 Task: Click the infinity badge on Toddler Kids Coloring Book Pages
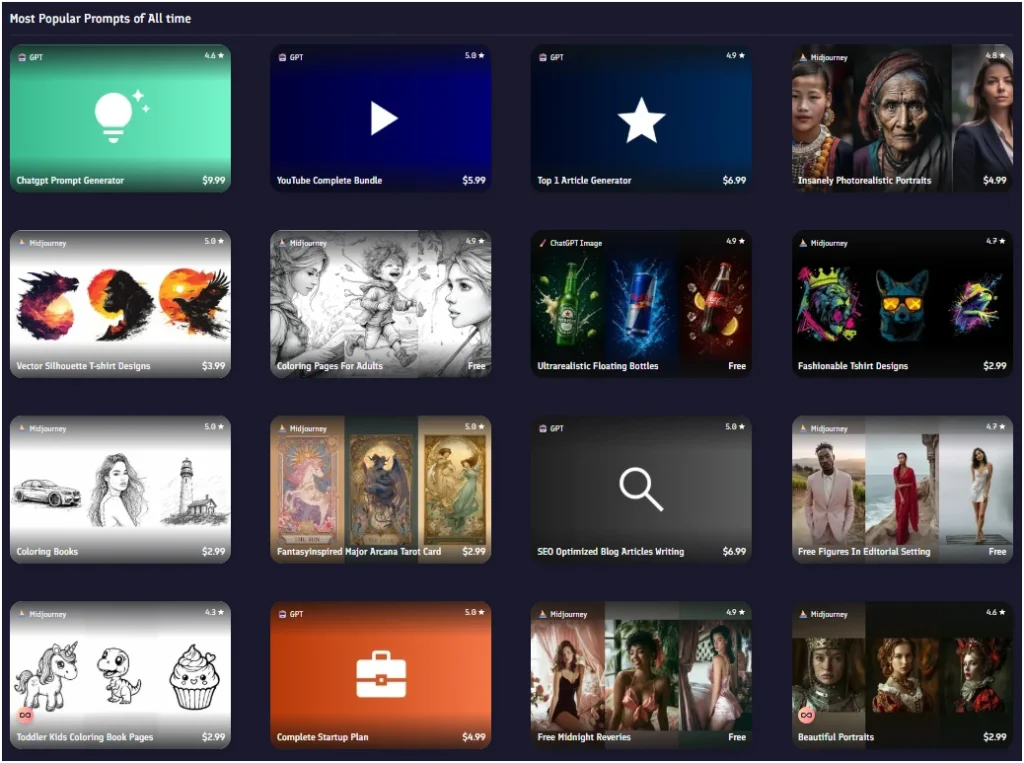click(27, 713)
